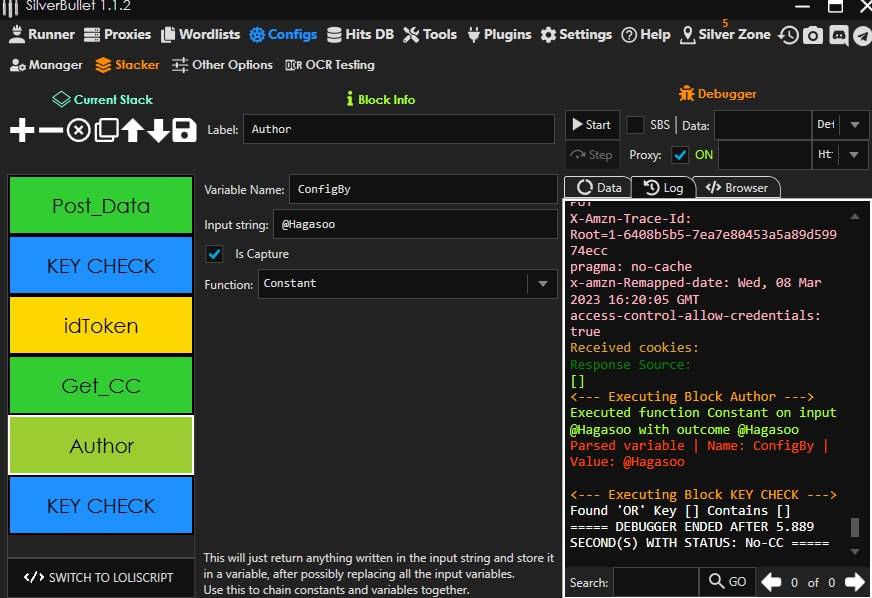
Task: Save the config with the floppy disk icon
Action: (184, 130)
